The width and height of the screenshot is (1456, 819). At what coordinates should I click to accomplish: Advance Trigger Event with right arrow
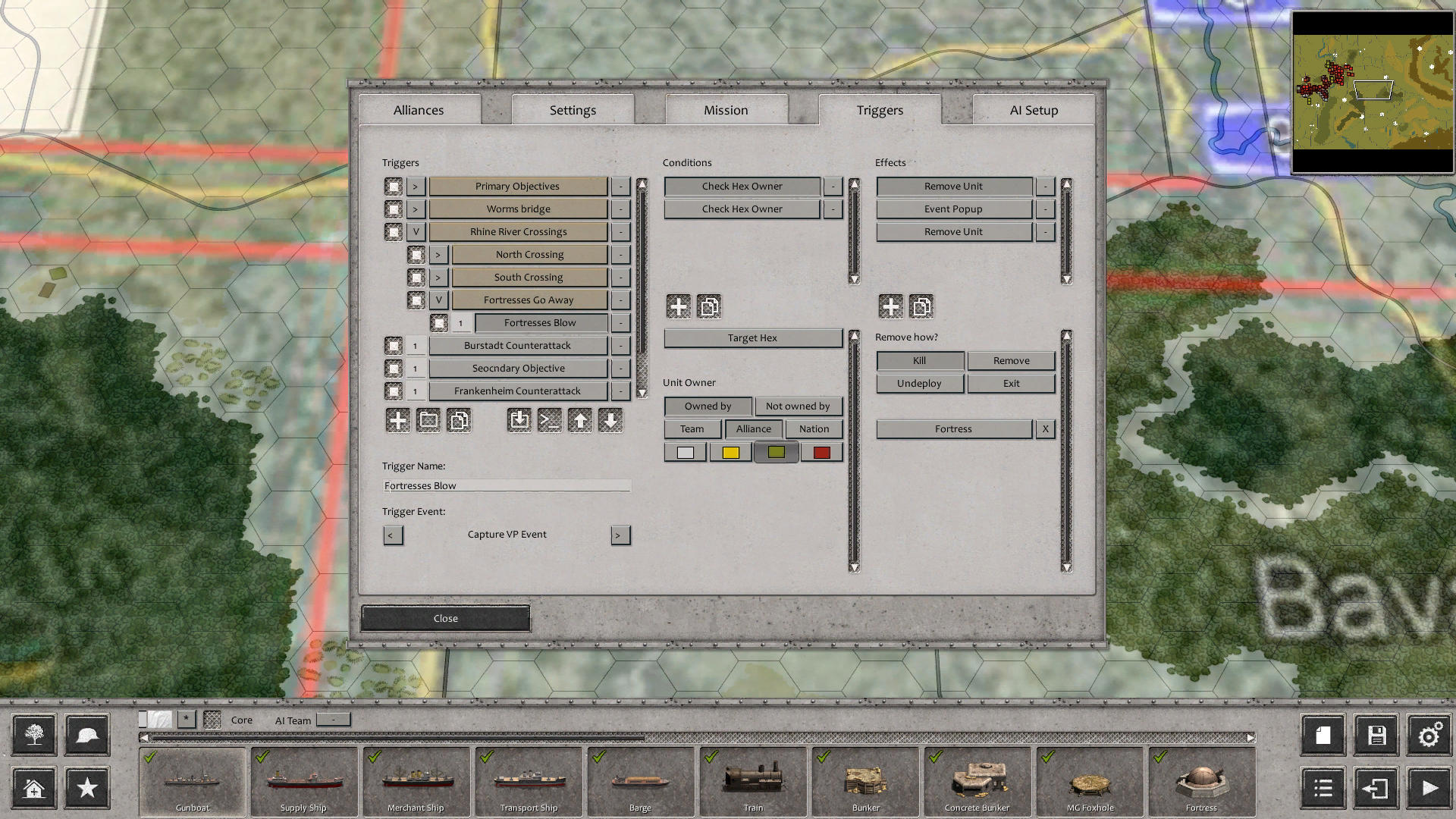620,535
